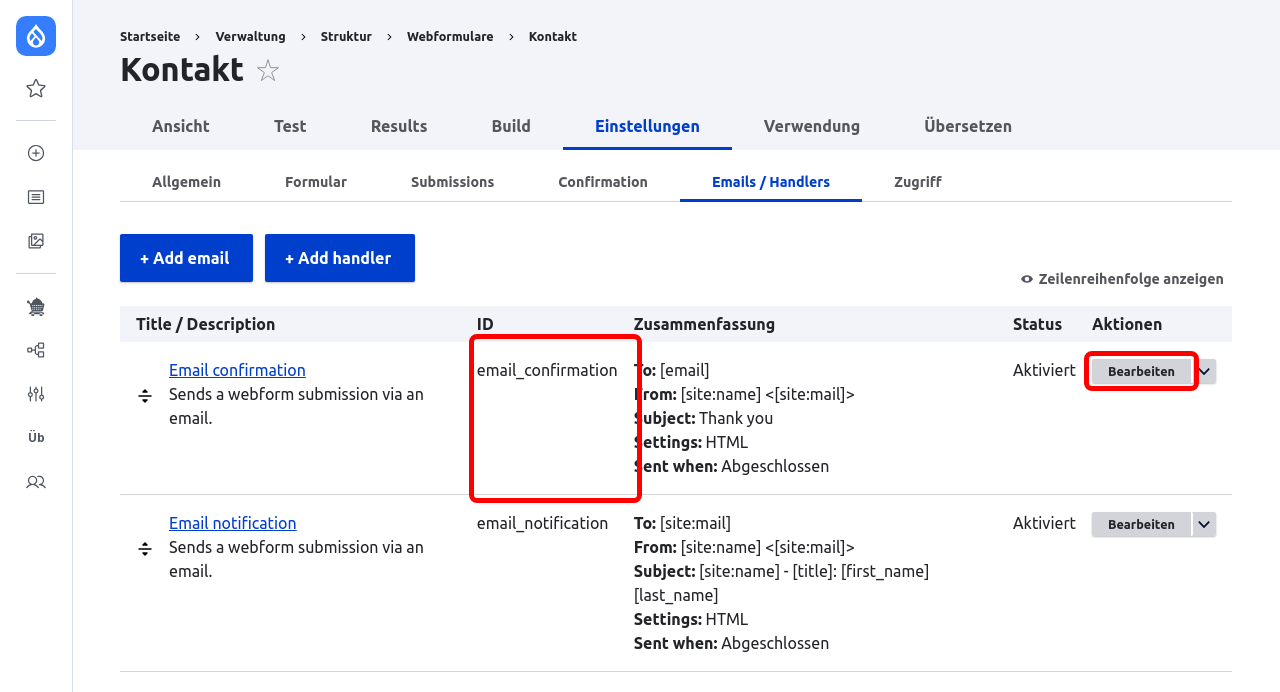Switch to the Test tab
Screen dimensions: 1280x692
click(290, 126)
